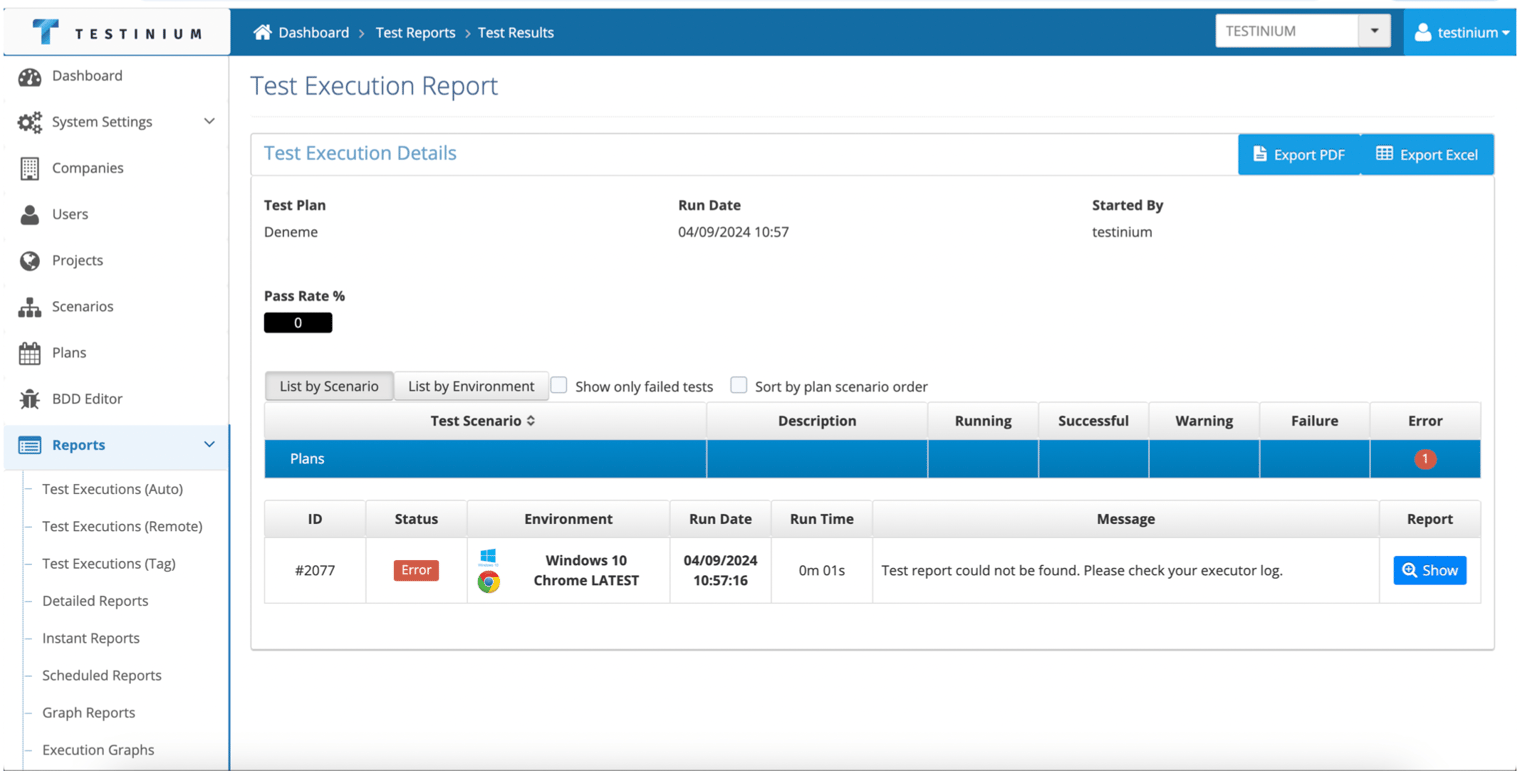Screen dimensions: 1520x773
Task: Open Scheduled Reports menu item
Action: (x=102, y=675)
